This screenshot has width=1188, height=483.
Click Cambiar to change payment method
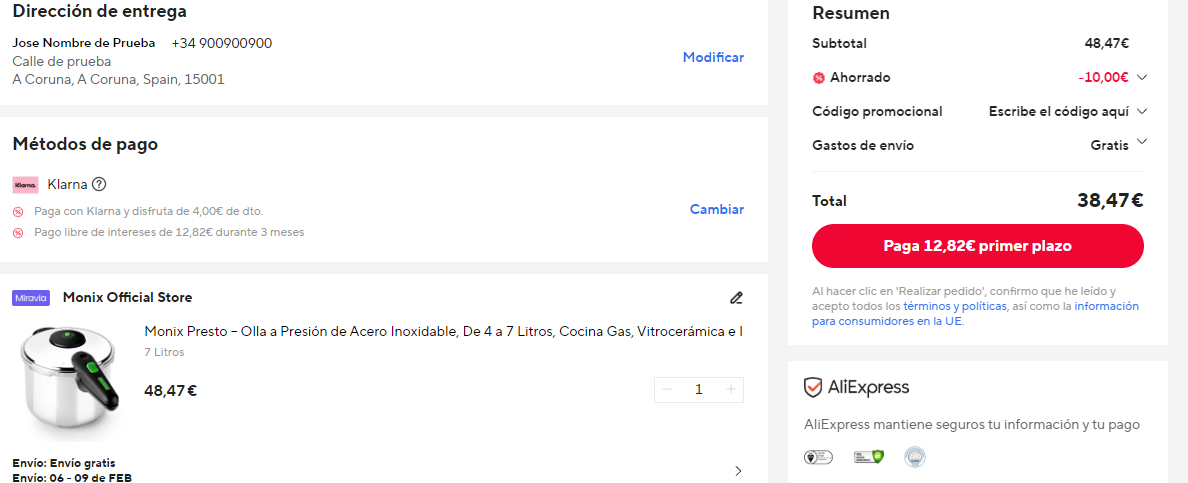[x=717, y=209]
